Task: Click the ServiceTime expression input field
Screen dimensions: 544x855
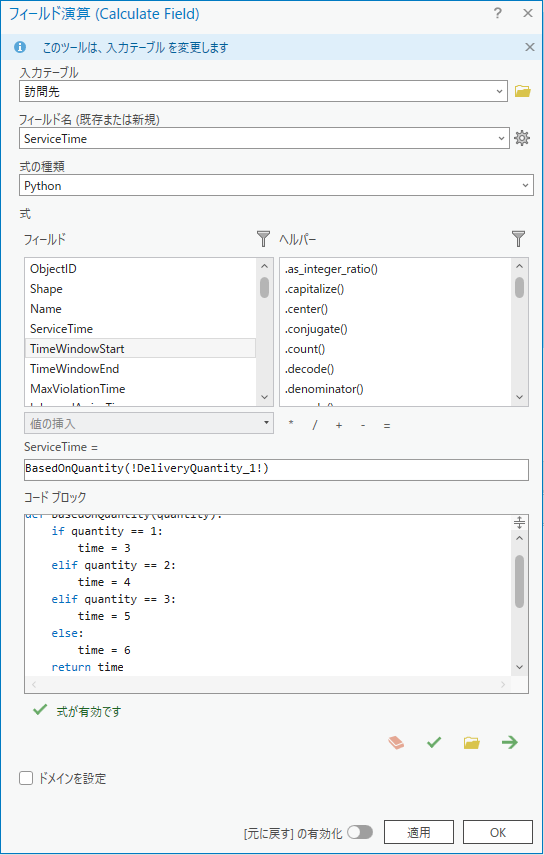Action: coord(276,469)
